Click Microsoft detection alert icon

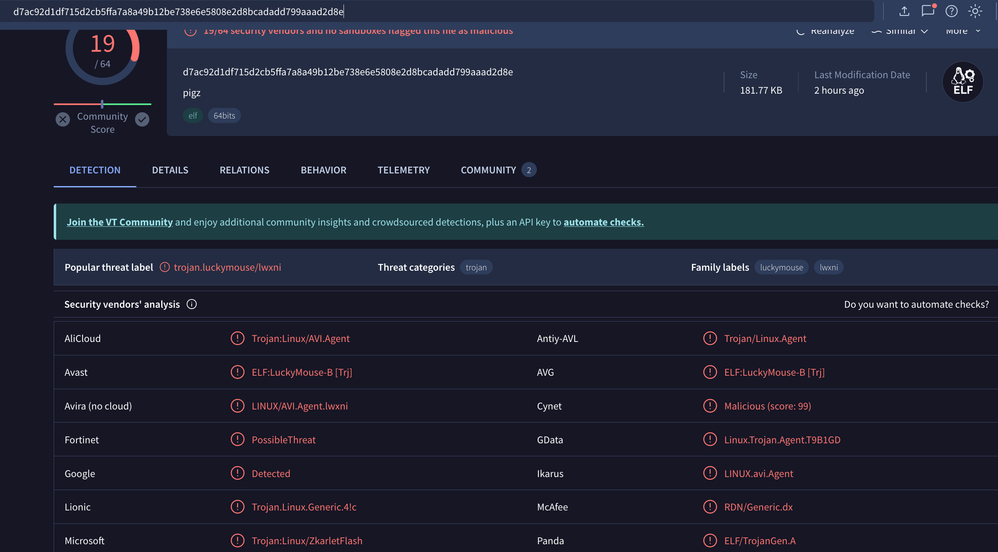237,541
